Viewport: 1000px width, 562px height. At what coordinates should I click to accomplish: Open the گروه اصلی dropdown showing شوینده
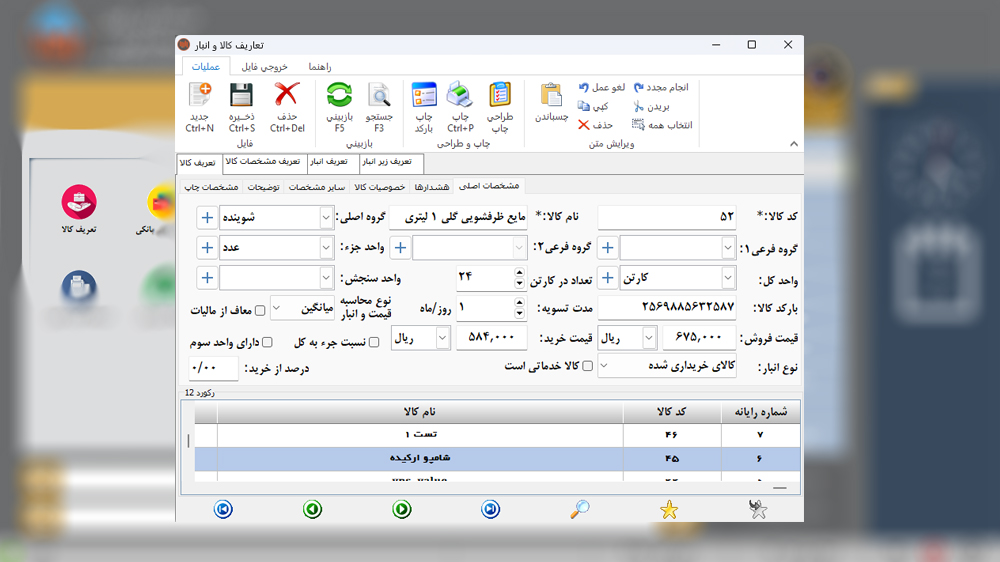click(326, 217)
